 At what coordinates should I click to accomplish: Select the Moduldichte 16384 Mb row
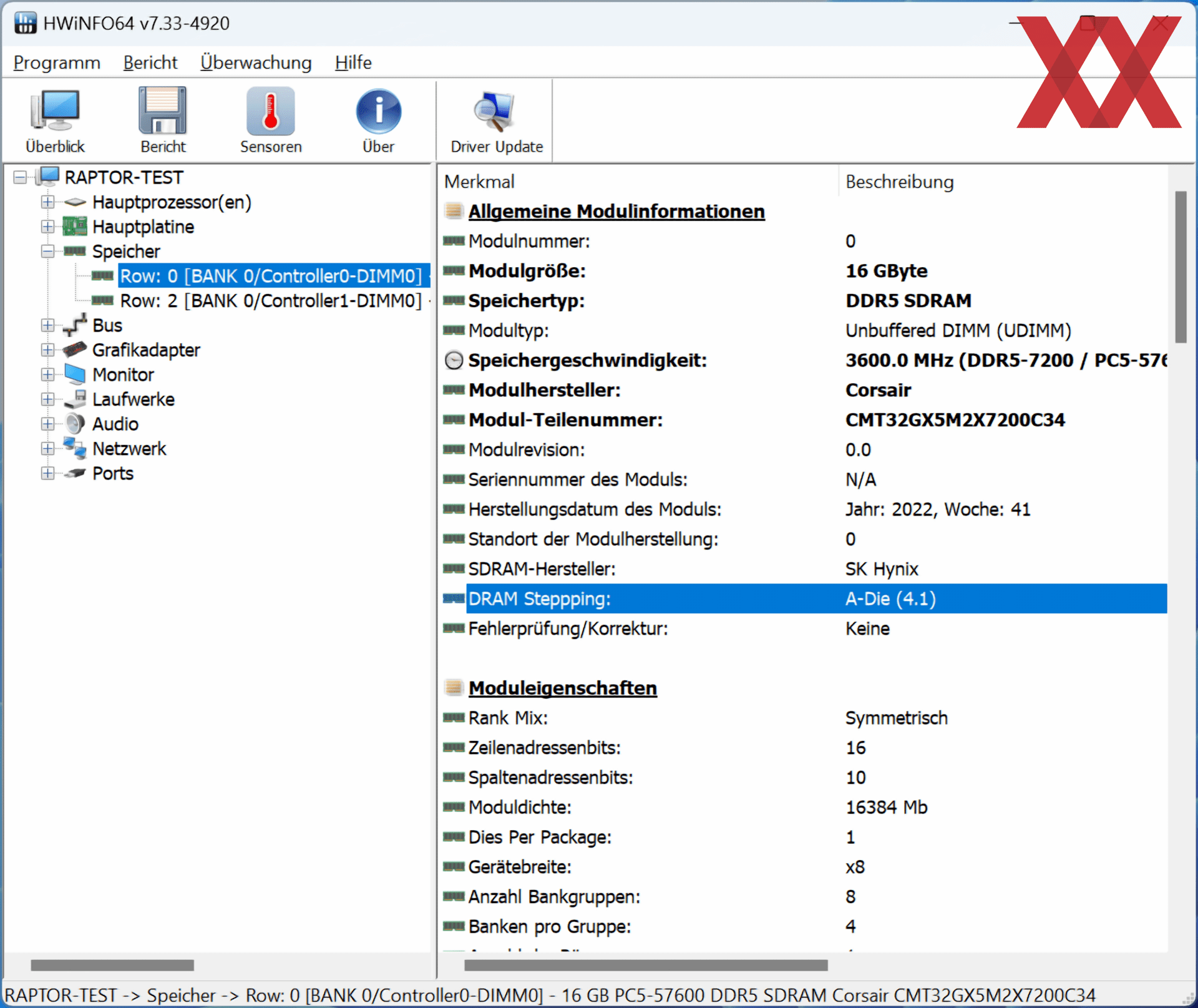pos(805,807)
